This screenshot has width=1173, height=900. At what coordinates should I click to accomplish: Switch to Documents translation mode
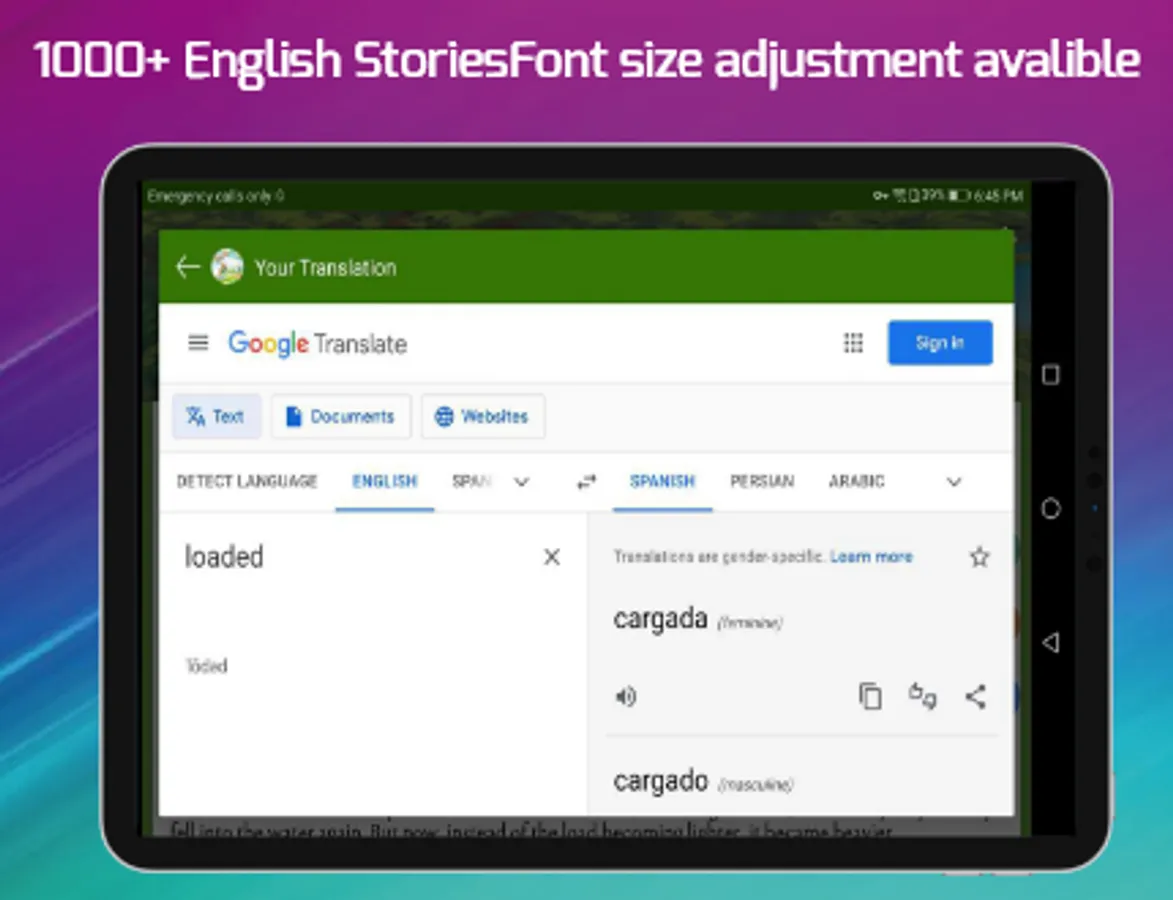pos(340,416)
